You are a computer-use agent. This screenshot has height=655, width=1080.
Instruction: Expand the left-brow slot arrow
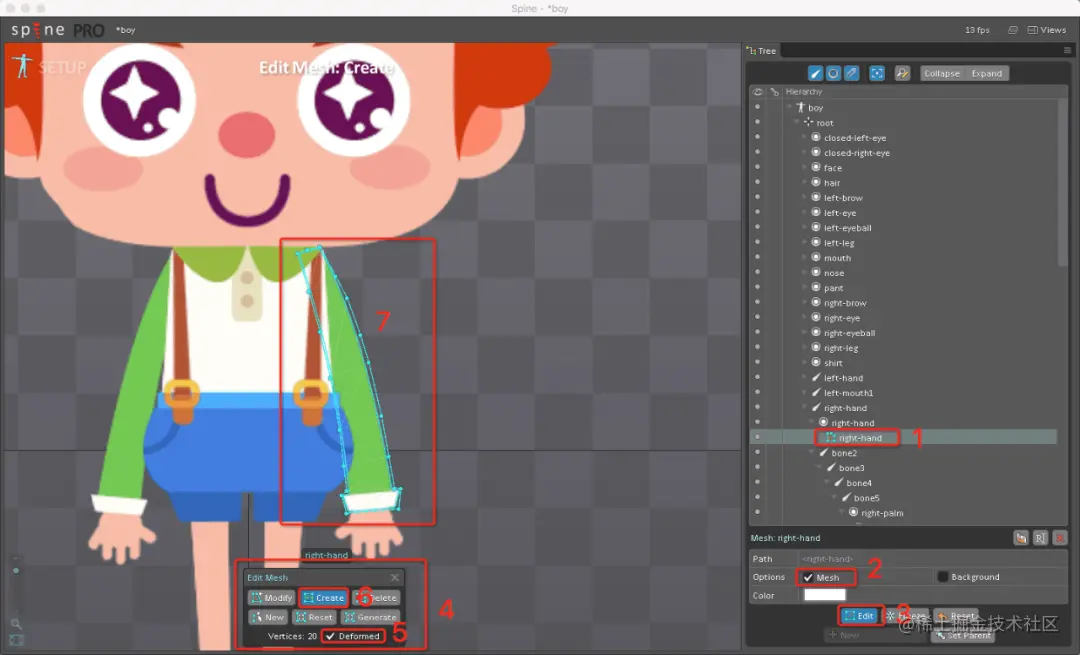(804, 197)
